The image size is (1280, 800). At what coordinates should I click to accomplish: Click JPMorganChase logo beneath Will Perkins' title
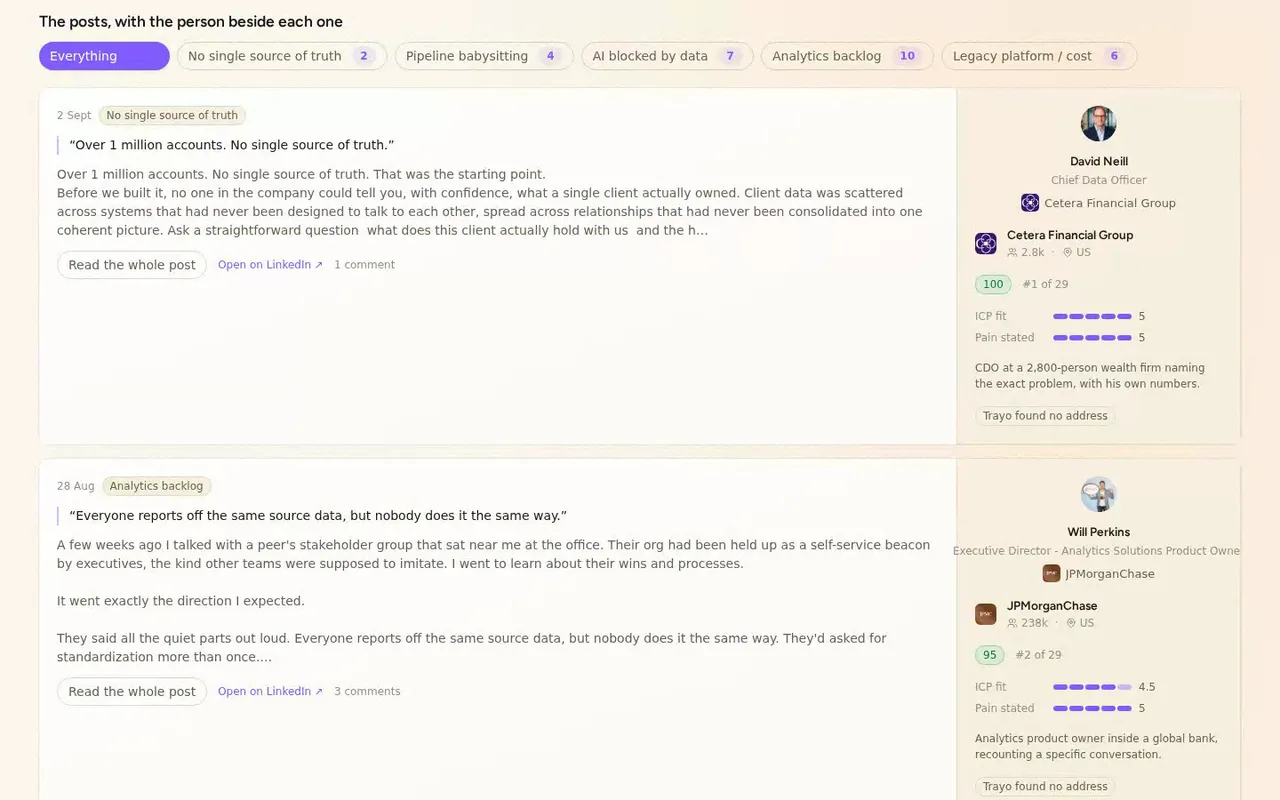(1051, 574)
